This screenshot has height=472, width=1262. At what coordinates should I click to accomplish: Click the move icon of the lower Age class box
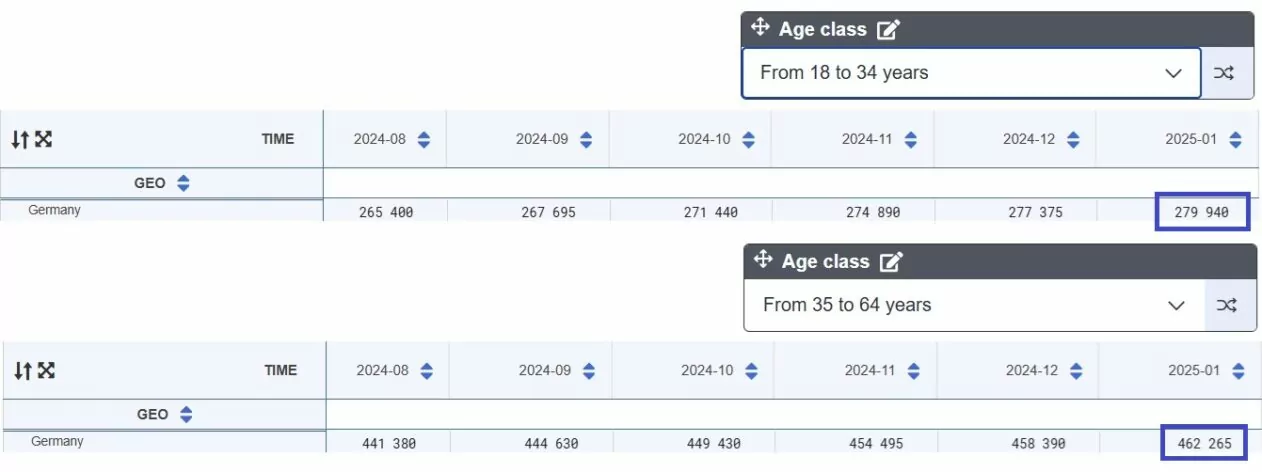tap(763, 260)
